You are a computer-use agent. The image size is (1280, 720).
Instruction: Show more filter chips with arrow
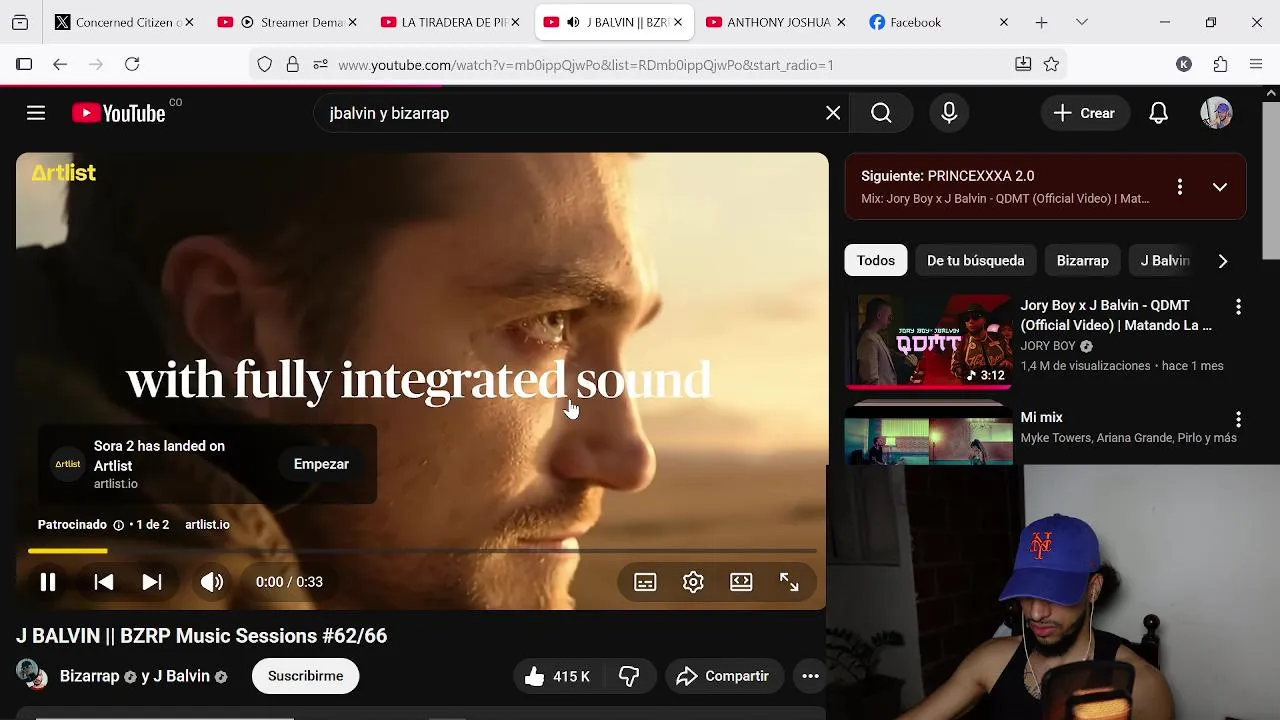tap(1222, 261)
